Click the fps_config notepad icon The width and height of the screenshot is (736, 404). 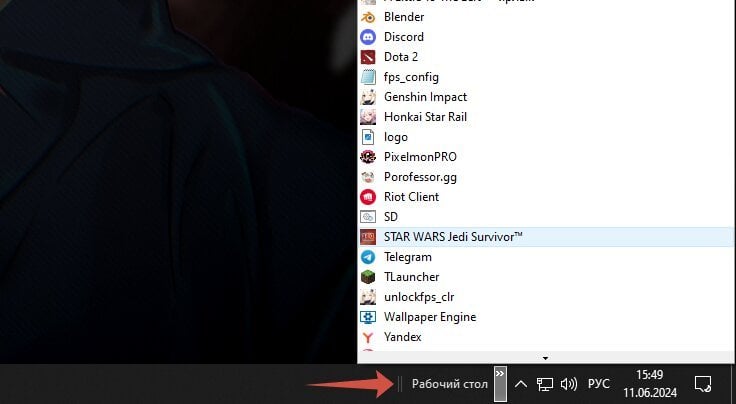tap(368, 77)
